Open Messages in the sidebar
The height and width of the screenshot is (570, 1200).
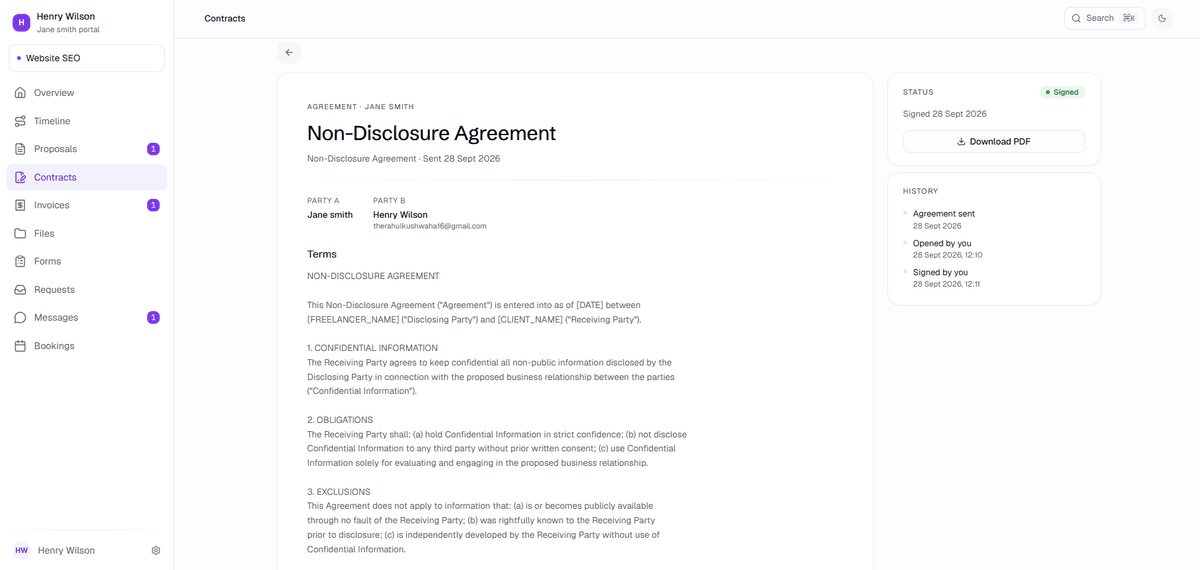tap(87, 317)
